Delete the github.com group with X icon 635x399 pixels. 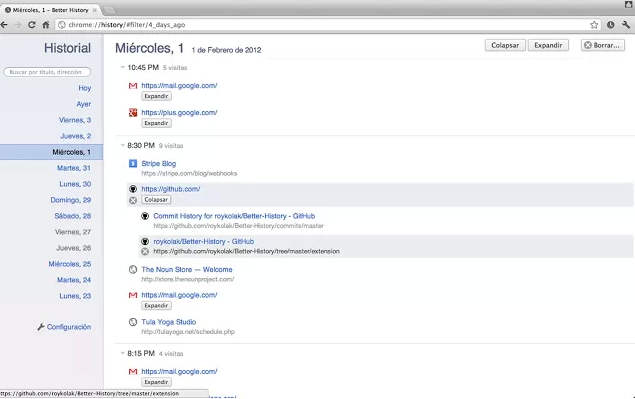133,200
